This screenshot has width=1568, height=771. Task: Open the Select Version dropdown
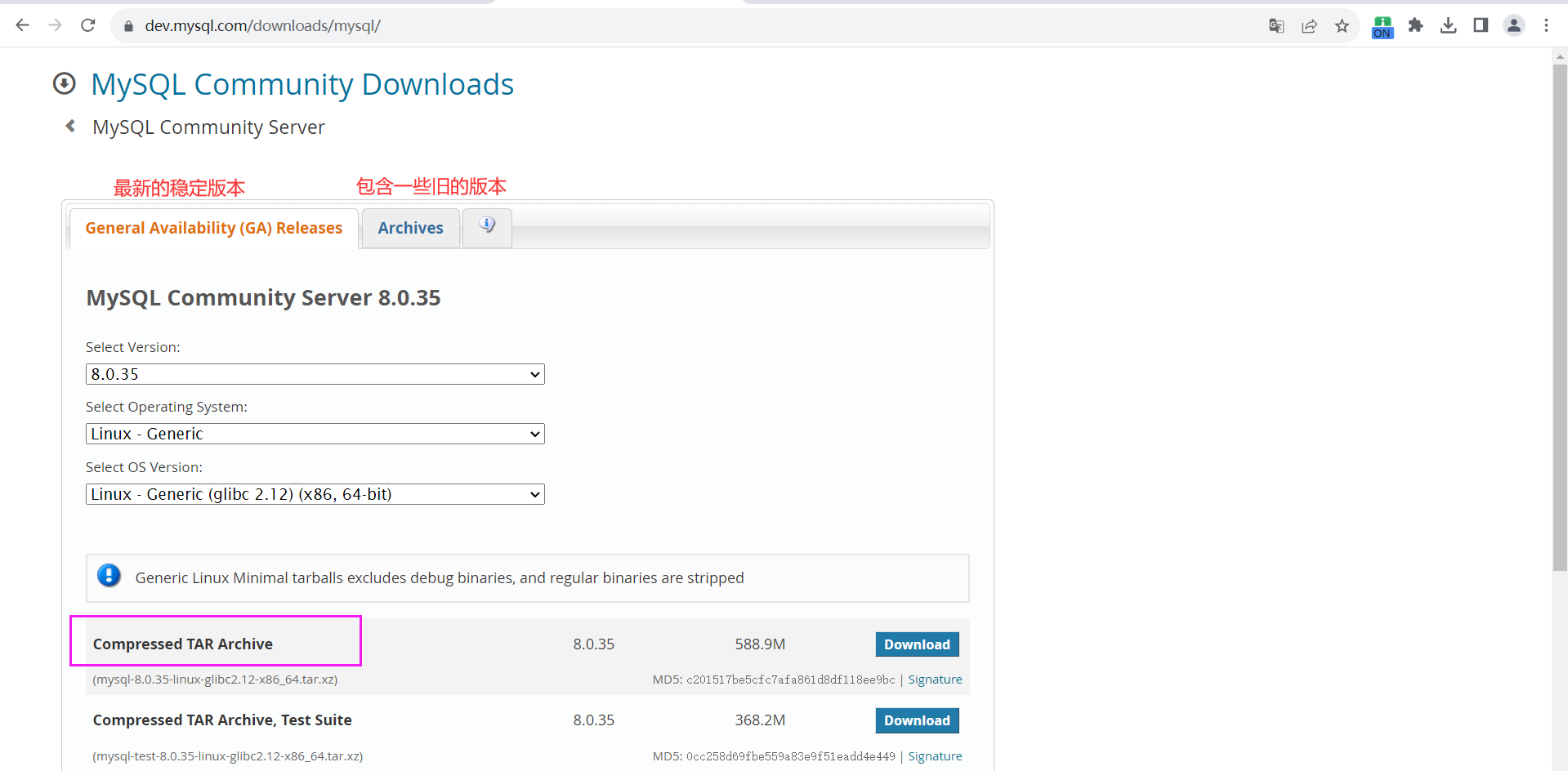(315, 374)
